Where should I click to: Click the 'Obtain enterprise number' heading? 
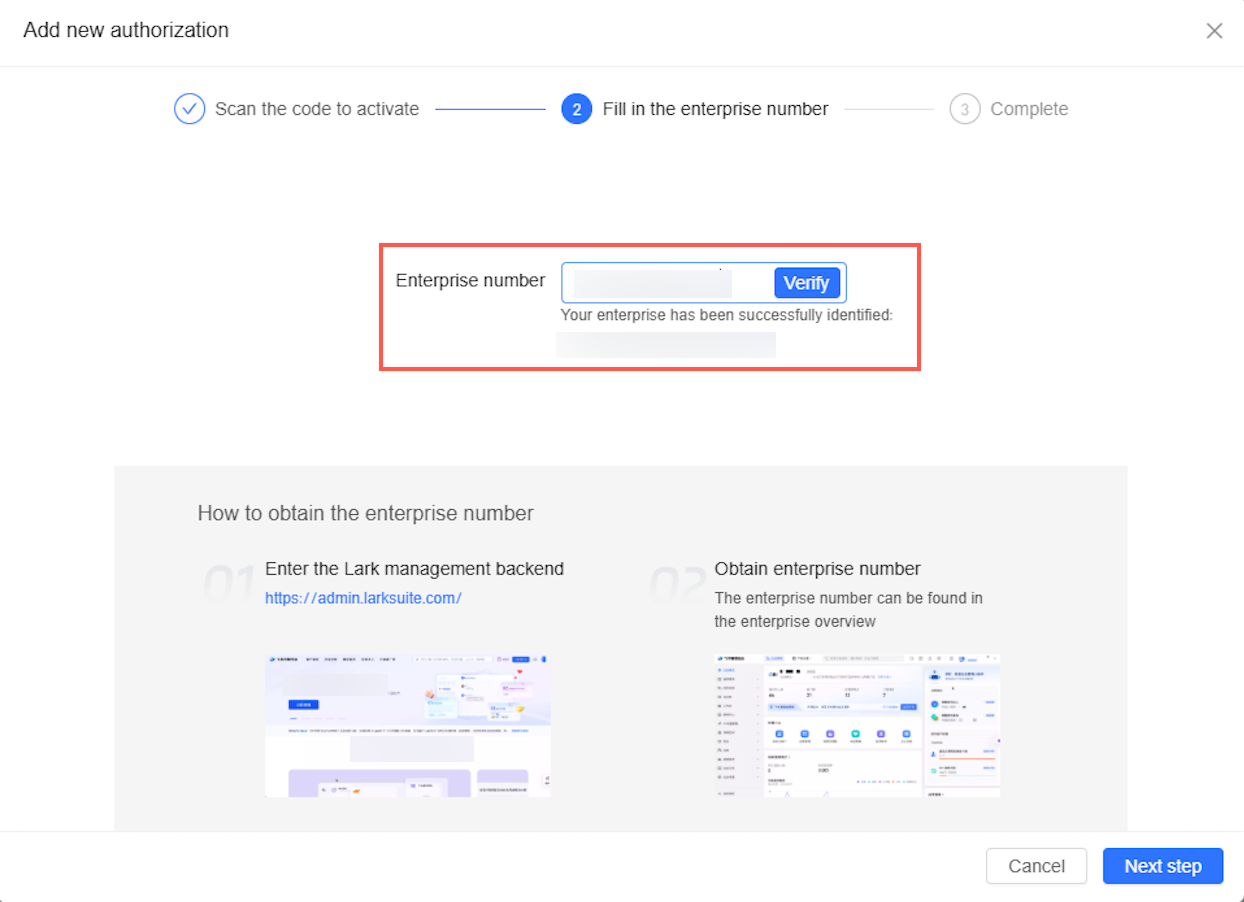click(x=817, y=569)
